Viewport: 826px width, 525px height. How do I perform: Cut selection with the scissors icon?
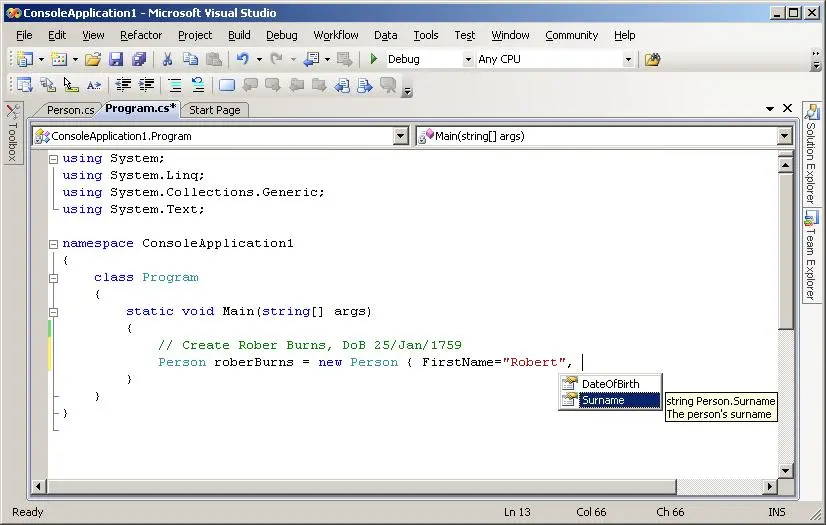click(168, 59)
